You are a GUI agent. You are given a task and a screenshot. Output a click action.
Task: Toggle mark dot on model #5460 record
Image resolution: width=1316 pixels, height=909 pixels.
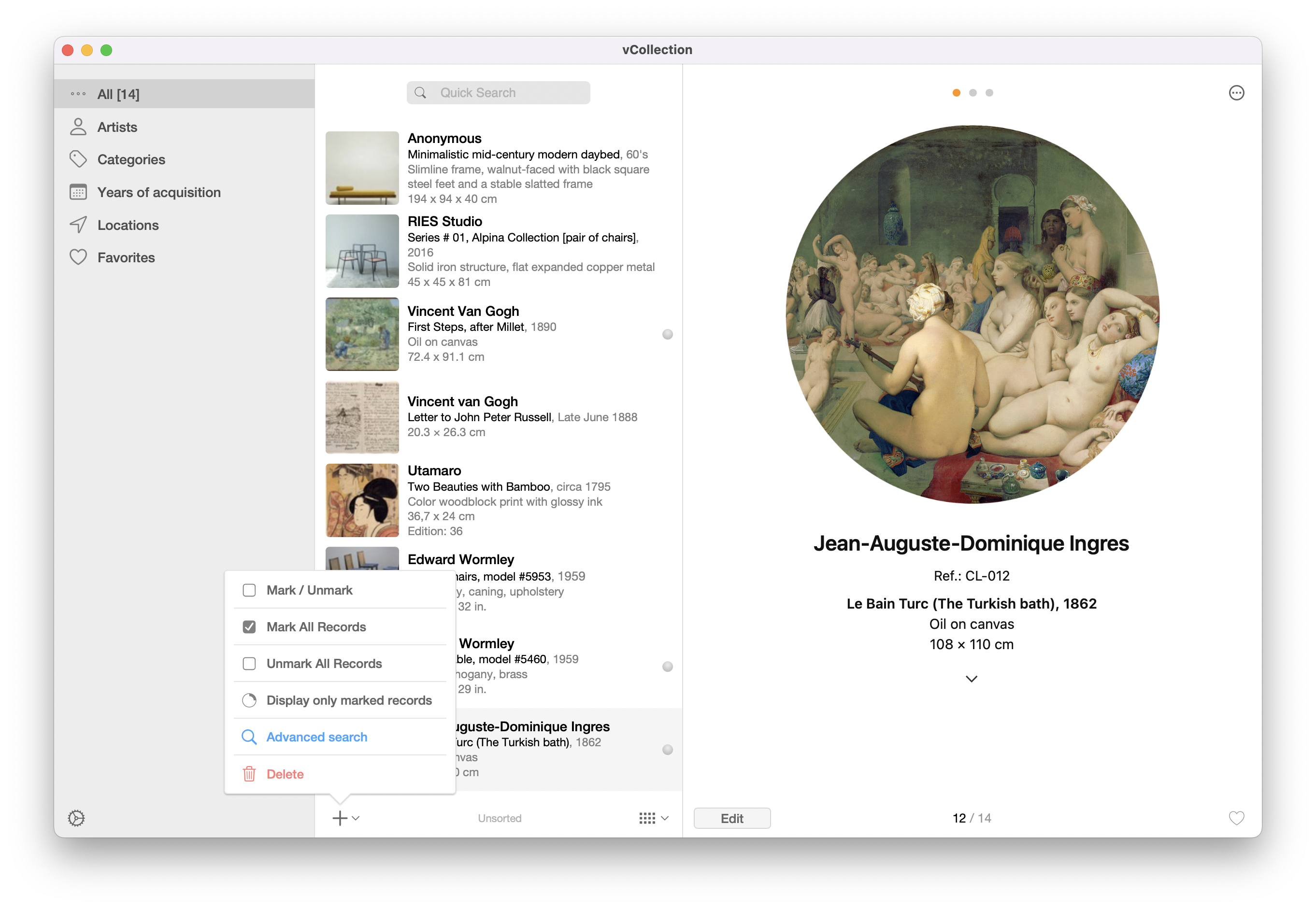(x=668, y=667)
